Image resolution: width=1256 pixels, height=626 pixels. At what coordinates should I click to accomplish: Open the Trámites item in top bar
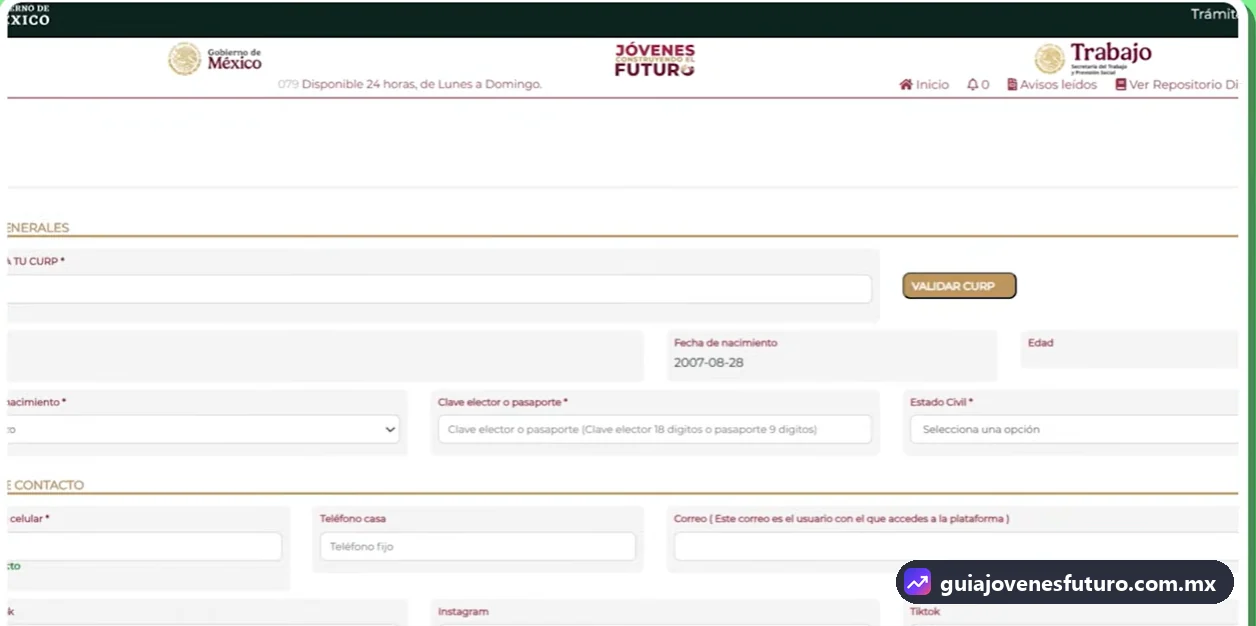point(1214,14)
